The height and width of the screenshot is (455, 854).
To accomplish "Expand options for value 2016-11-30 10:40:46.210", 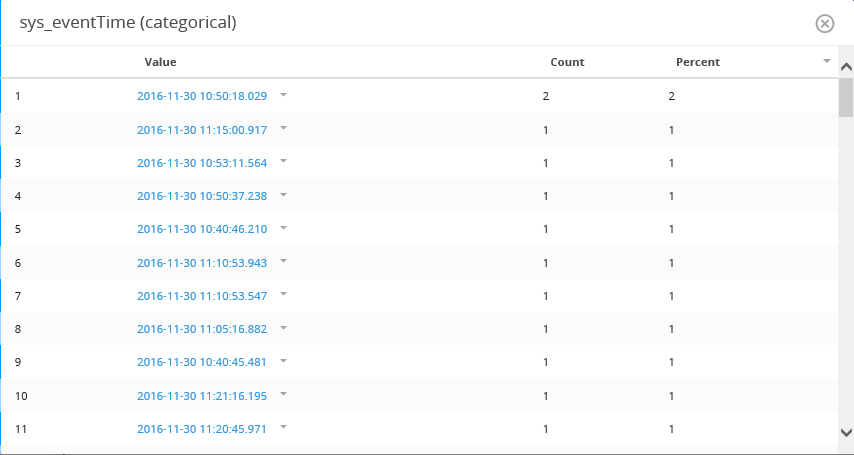I will (x=283, y=228).
